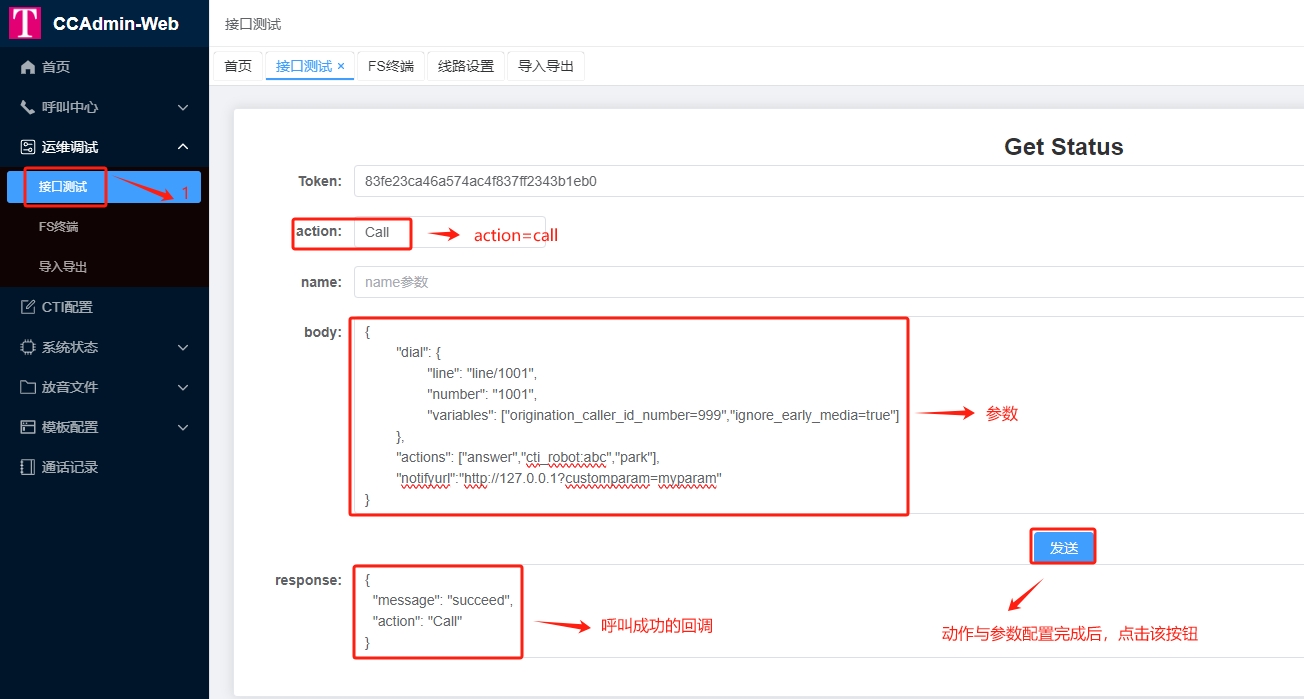
Task: Click the CTI配置 edit icon
Action: (28, 307)
